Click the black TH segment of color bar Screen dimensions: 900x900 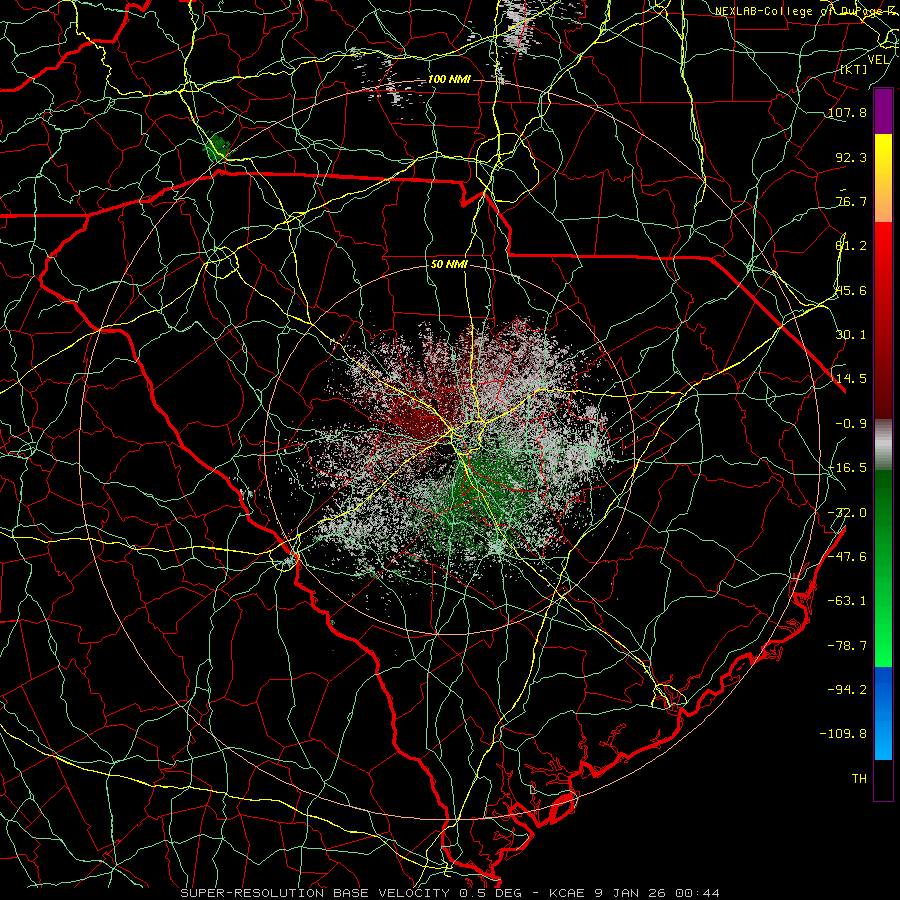pos(883,779)
